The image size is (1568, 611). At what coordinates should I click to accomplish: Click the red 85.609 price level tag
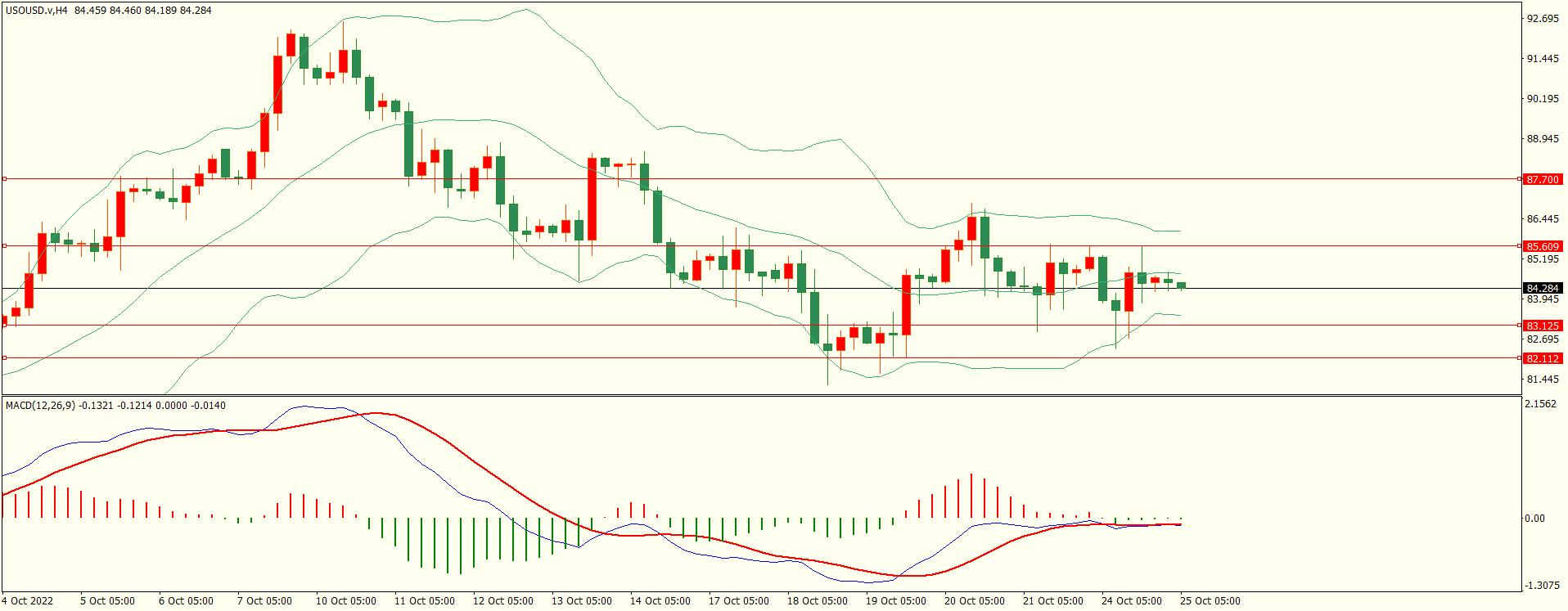coord(1543,246)
